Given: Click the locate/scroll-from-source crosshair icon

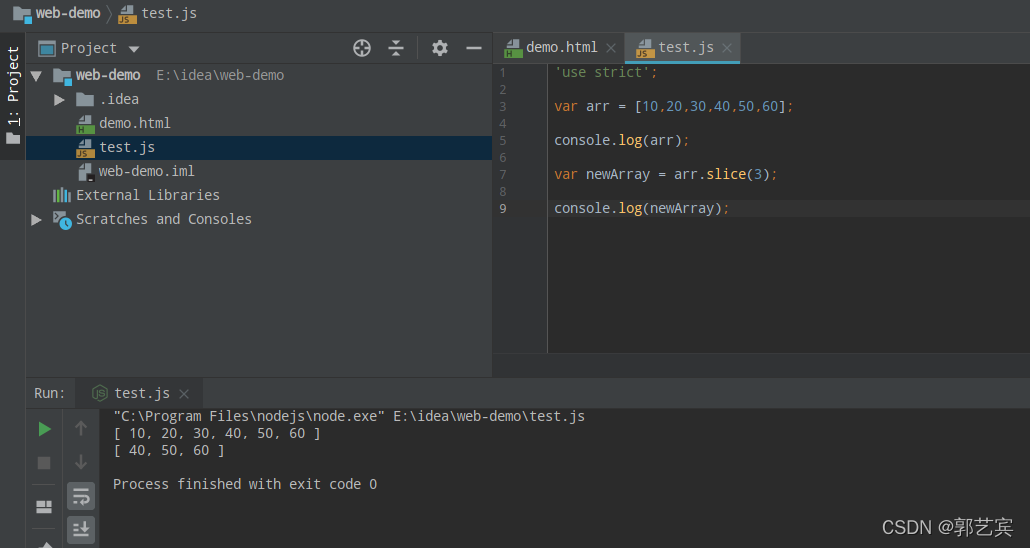Looking at the screenshot, I should click(x=362, y=48).
